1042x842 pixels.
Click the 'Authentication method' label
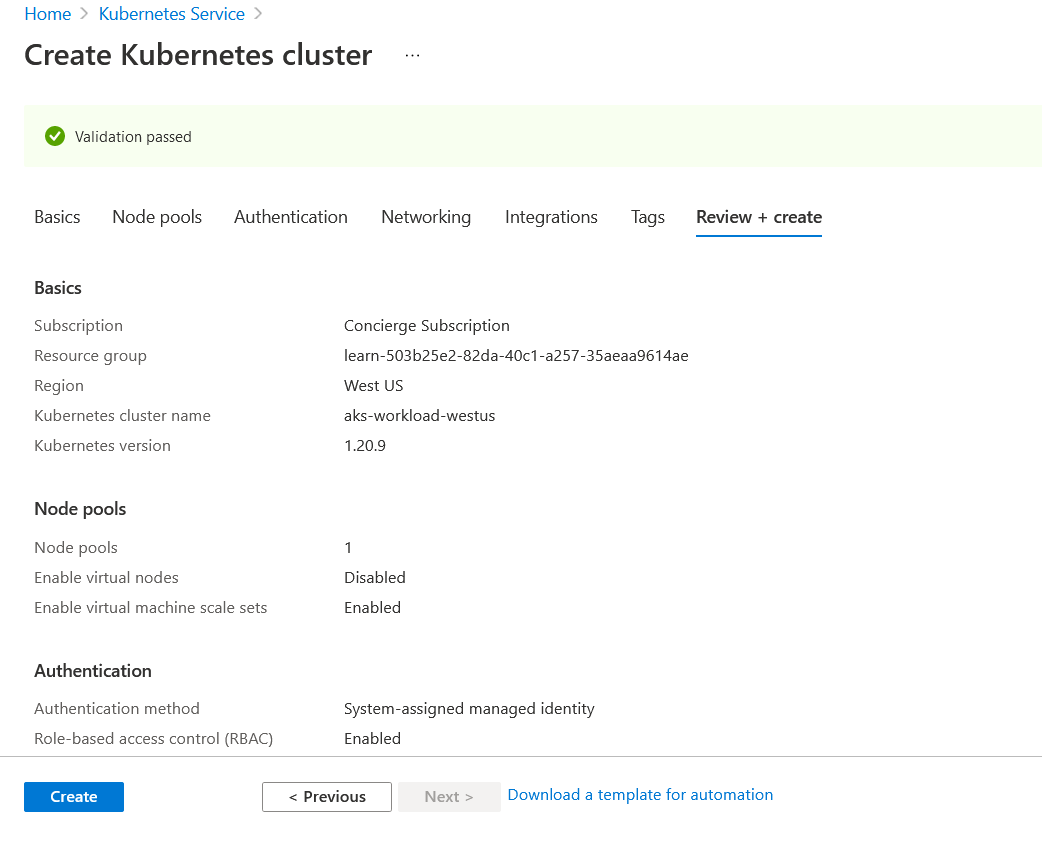tap(117, 708)
